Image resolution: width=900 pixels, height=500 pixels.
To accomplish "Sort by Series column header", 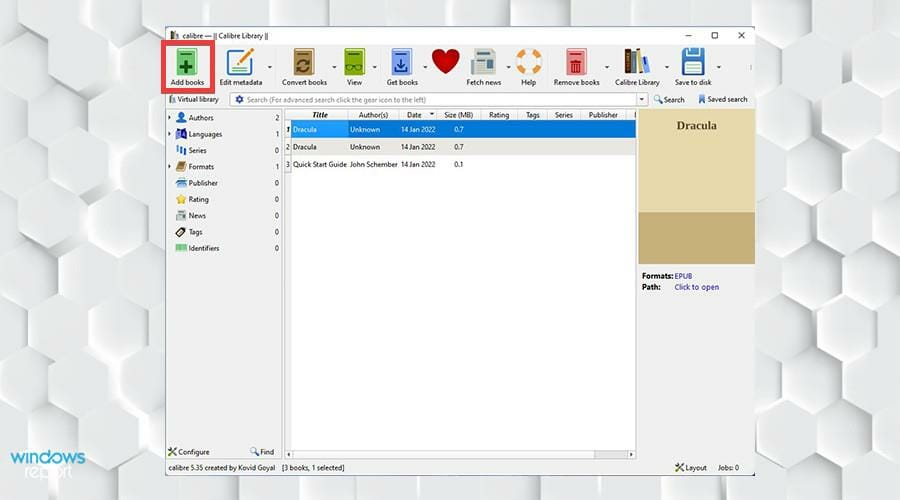I will click(x=564, y=115).
